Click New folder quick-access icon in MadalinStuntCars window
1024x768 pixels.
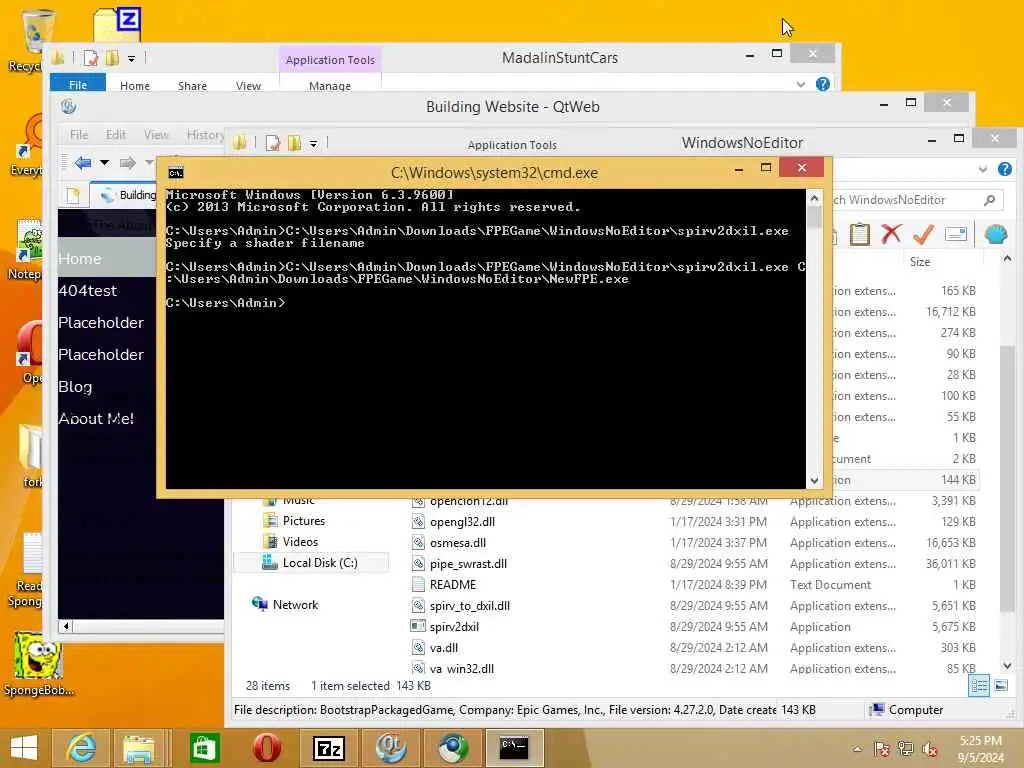pyautogui.click(x=112, y=58)
